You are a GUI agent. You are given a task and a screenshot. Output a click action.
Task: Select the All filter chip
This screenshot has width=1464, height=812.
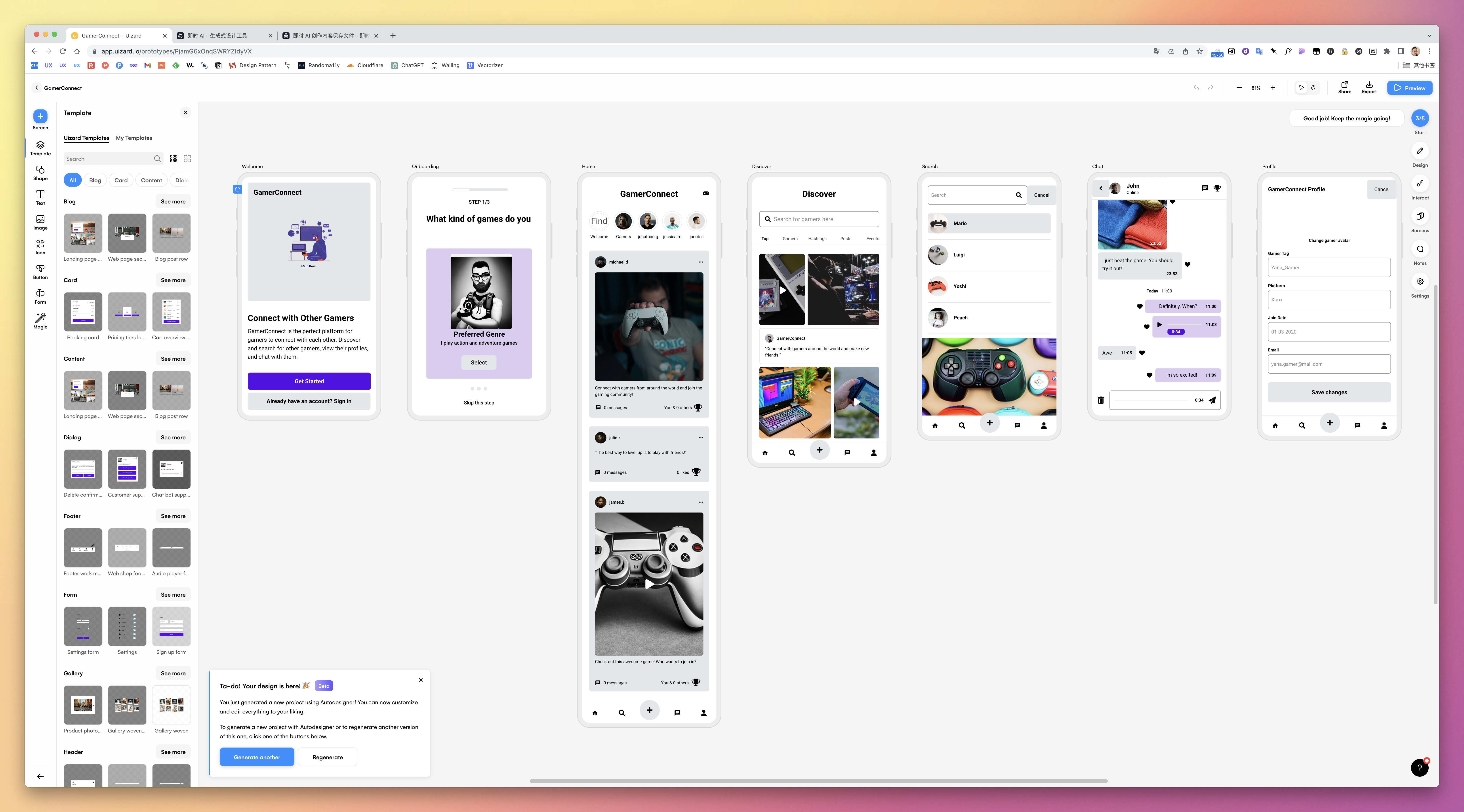coord(73,180)
